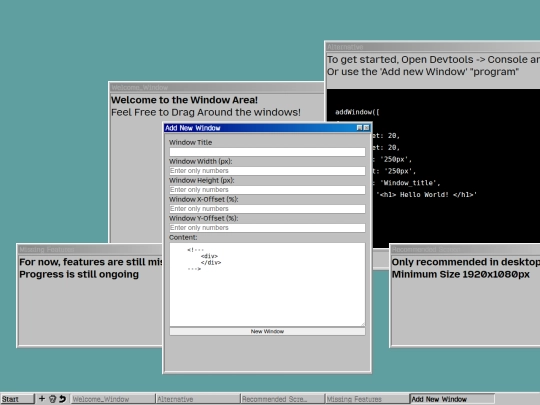Switch to Alternative window in the taskbar
The image size is (540, 405).
point(198,399)
